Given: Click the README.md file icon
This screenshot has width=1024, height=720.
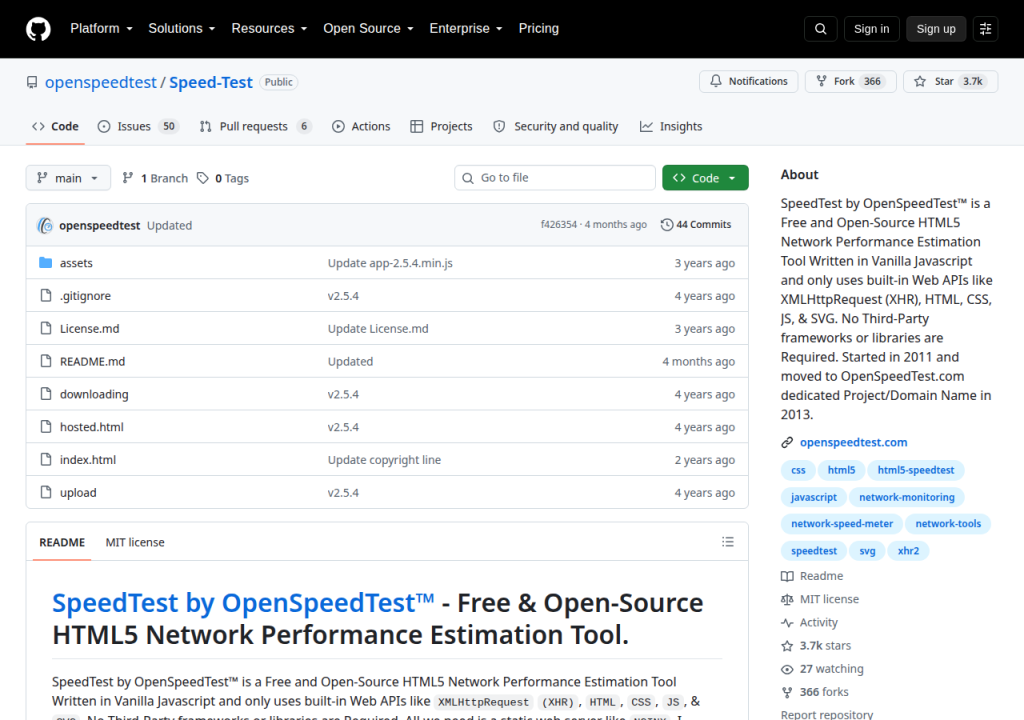Looking at the screenshot, I should click(46, 361).
